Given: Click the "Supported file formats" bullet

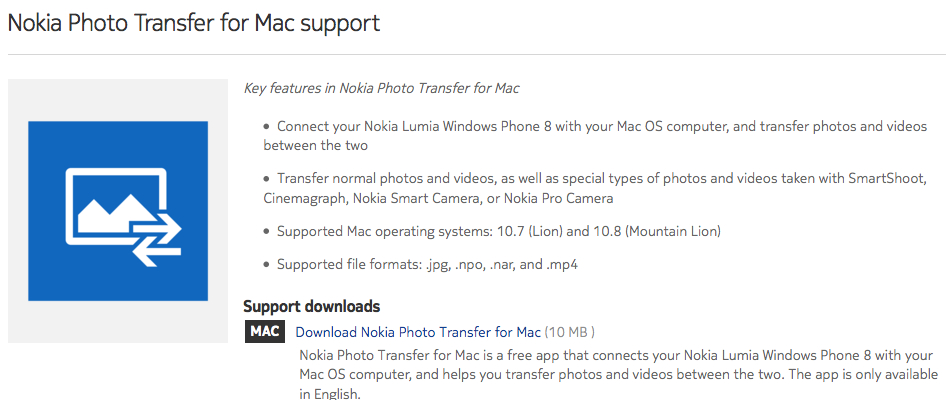Looking at the screenshot, I should point(427,265).
